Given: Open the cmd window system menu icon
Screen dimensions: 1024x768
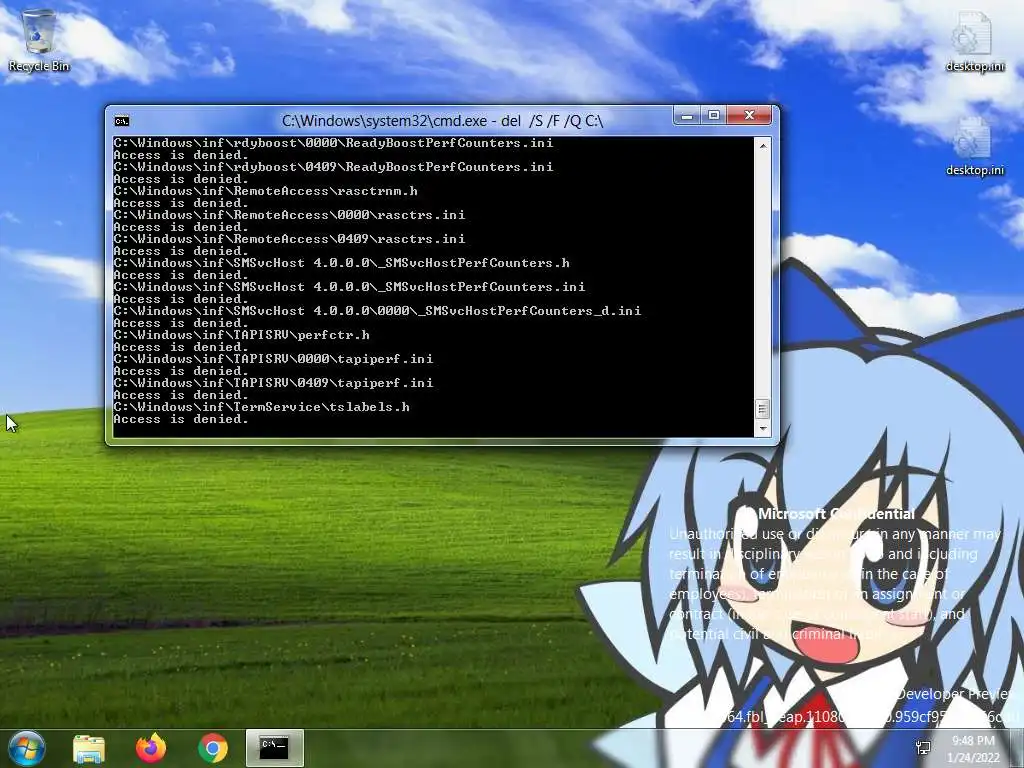Looking at the screenshot, I should pyautogui.click(x=121, y=121).
